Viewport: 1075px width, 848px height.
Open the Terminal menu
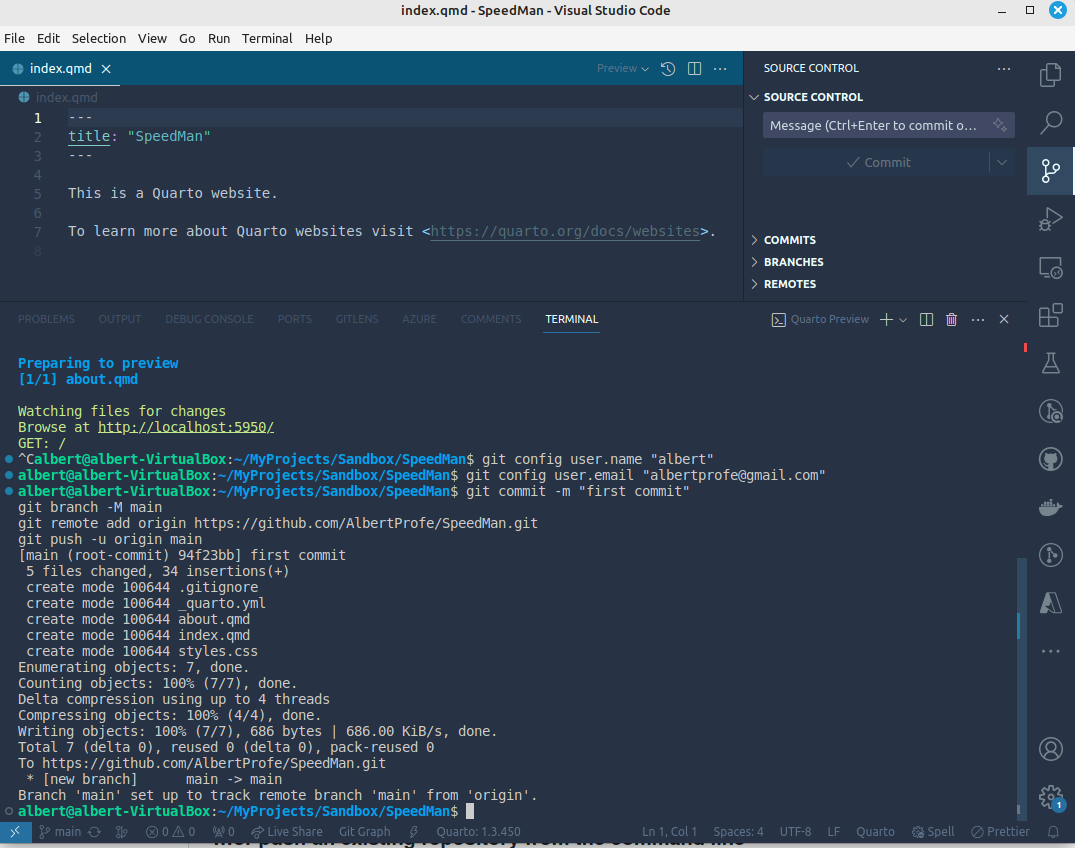point(267,38)
